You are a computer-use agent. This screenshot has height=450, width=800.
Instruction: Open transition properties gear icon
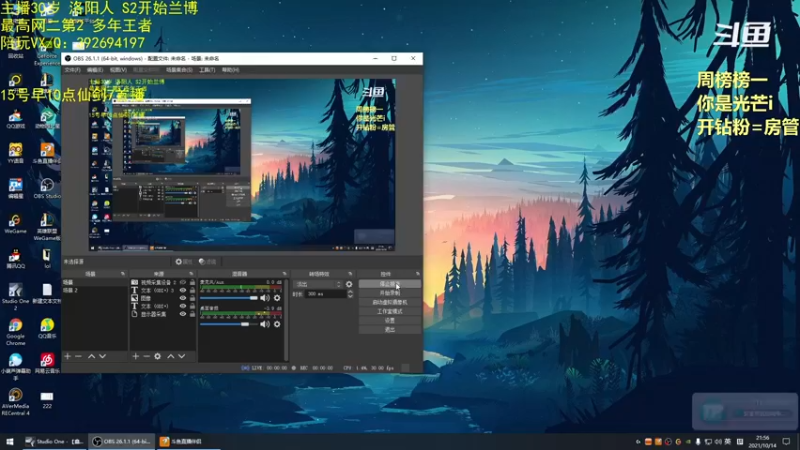coord(349,284)
